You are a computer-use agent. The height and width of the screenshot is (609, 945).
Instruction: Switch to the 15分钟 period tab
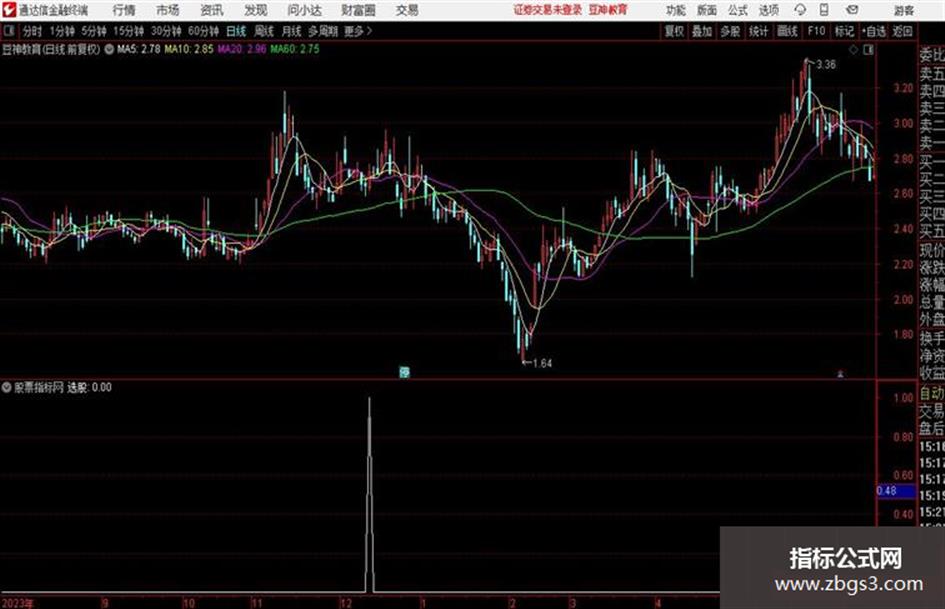tap(128, 31)
